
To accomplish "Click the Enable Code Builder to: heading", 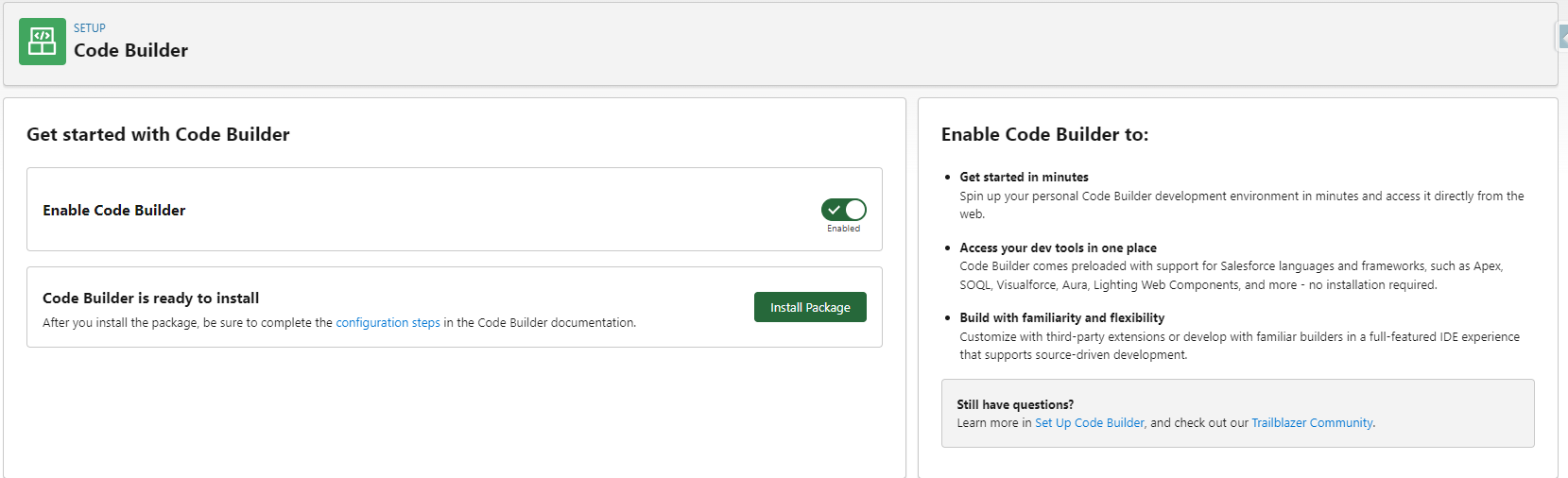I will pos(1044,135).
